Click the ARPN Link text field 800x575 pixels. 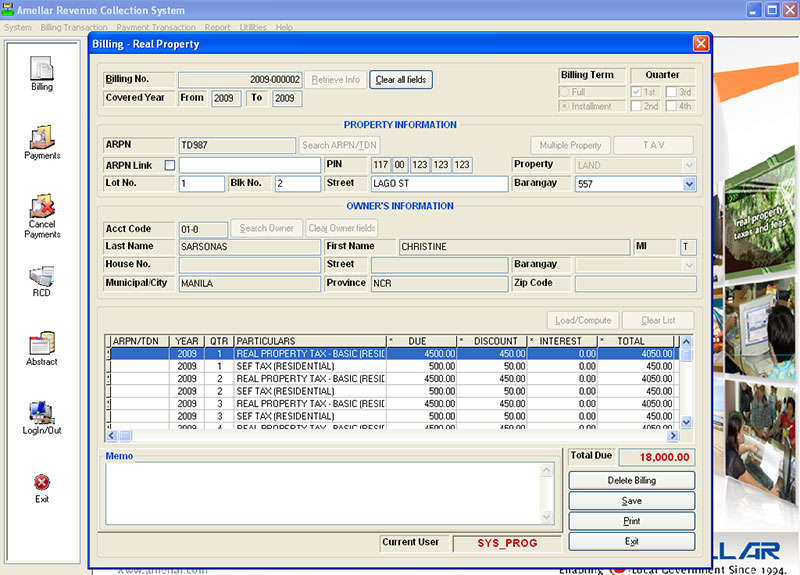click(249, 165)
